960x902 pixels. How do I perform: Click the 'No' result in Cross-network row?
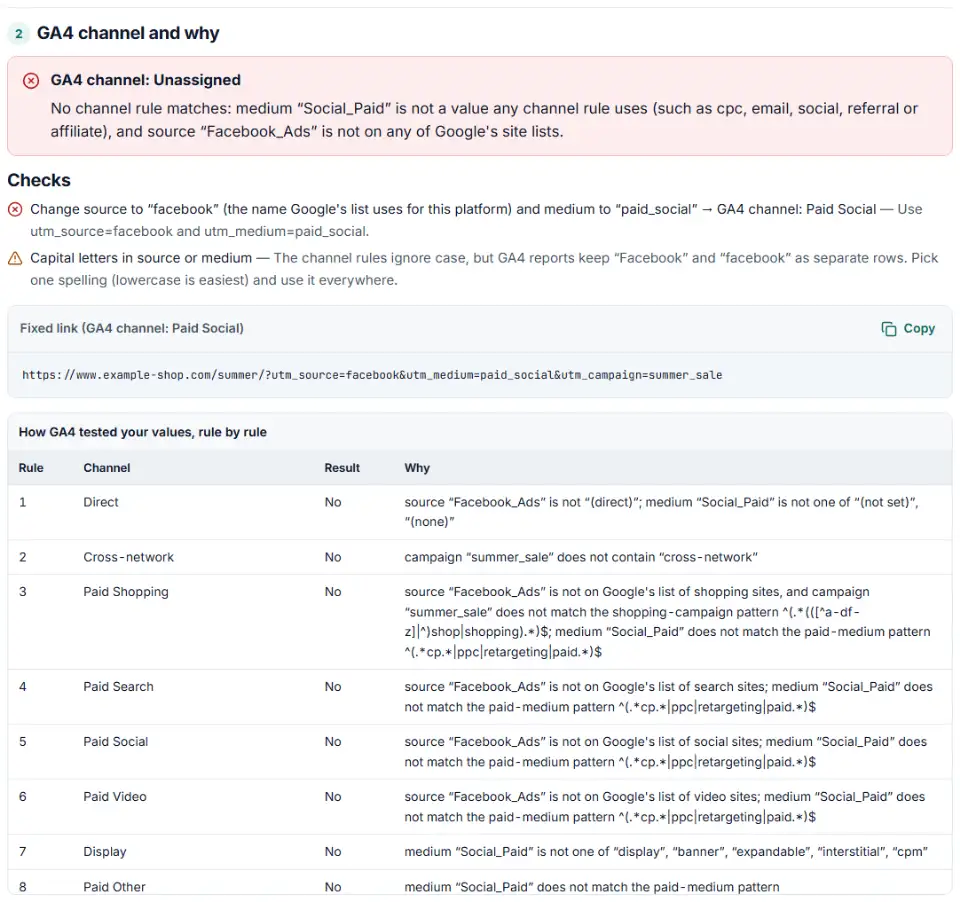pos(333,557)
